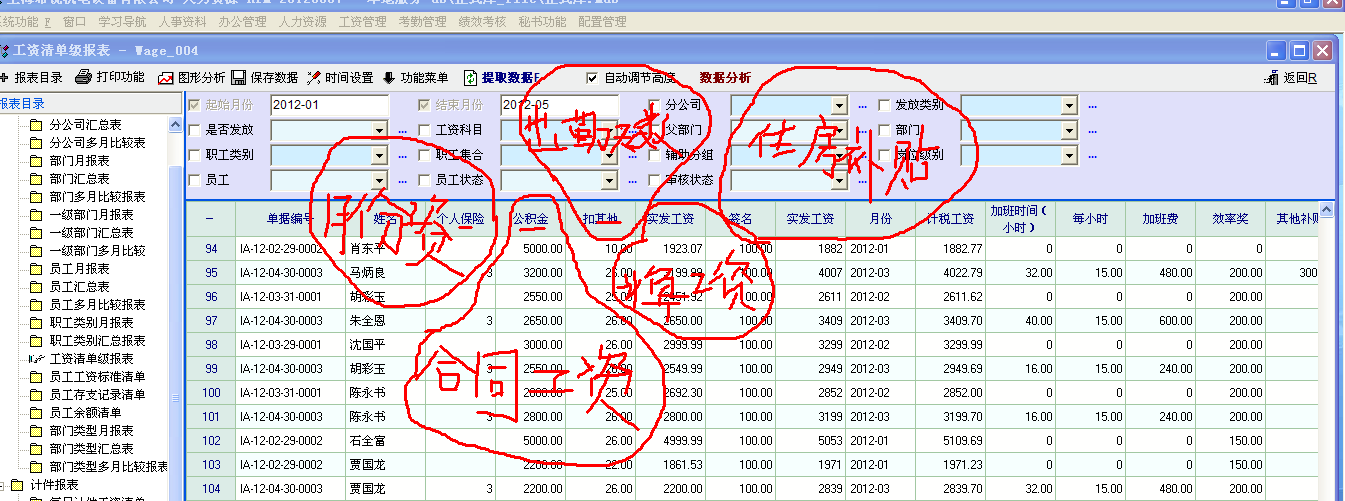Toggle the 自动调节高度 checkbox

[592, 78]
